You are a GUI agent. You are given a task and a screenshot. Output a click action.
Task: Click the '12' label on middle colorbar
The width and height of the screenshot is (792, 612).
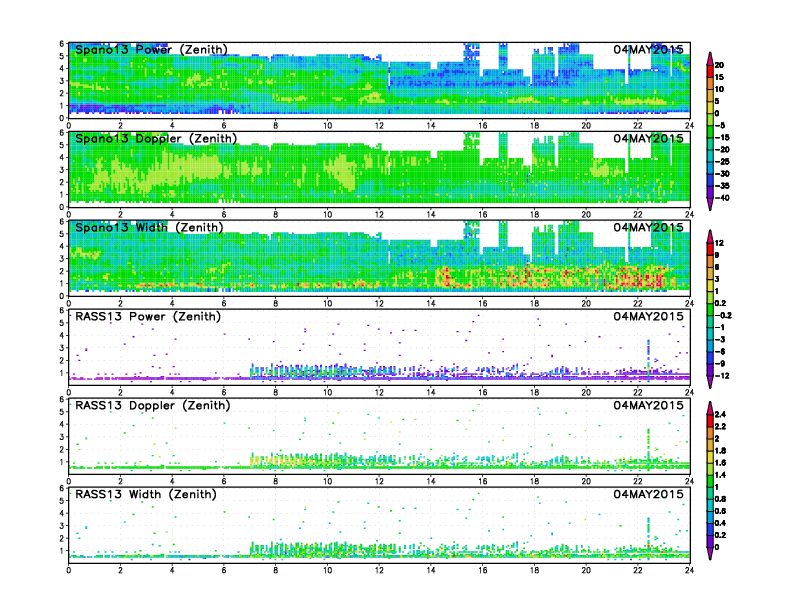(719, 243)
